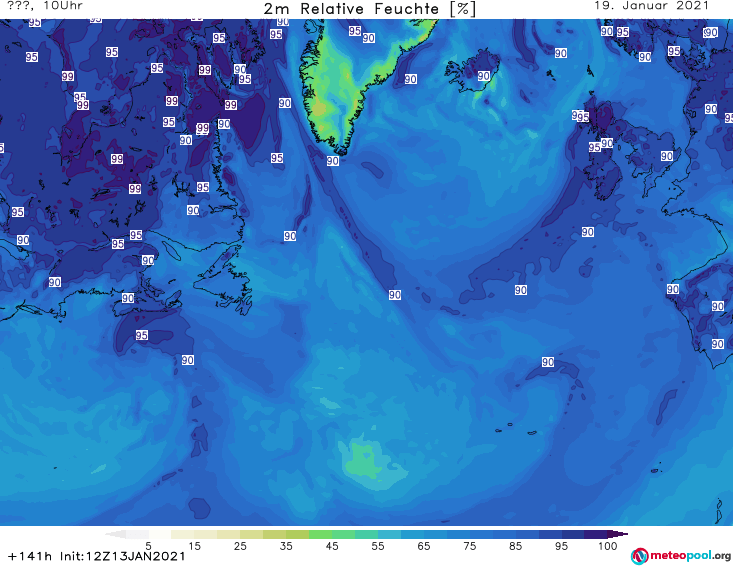The height and width of the screenshot is (566, 733).
Task: Pick the bright green colorbar segment after 45
Action: tap(343, 534)
